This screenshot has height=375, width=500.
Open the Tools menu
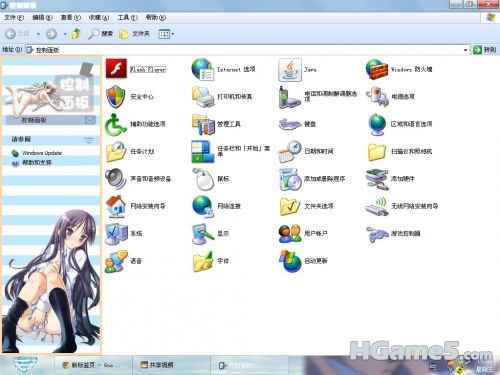127,17
